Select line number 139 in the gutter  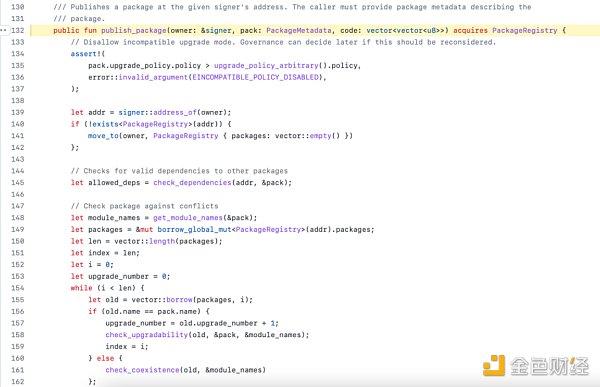coord(18,112)
